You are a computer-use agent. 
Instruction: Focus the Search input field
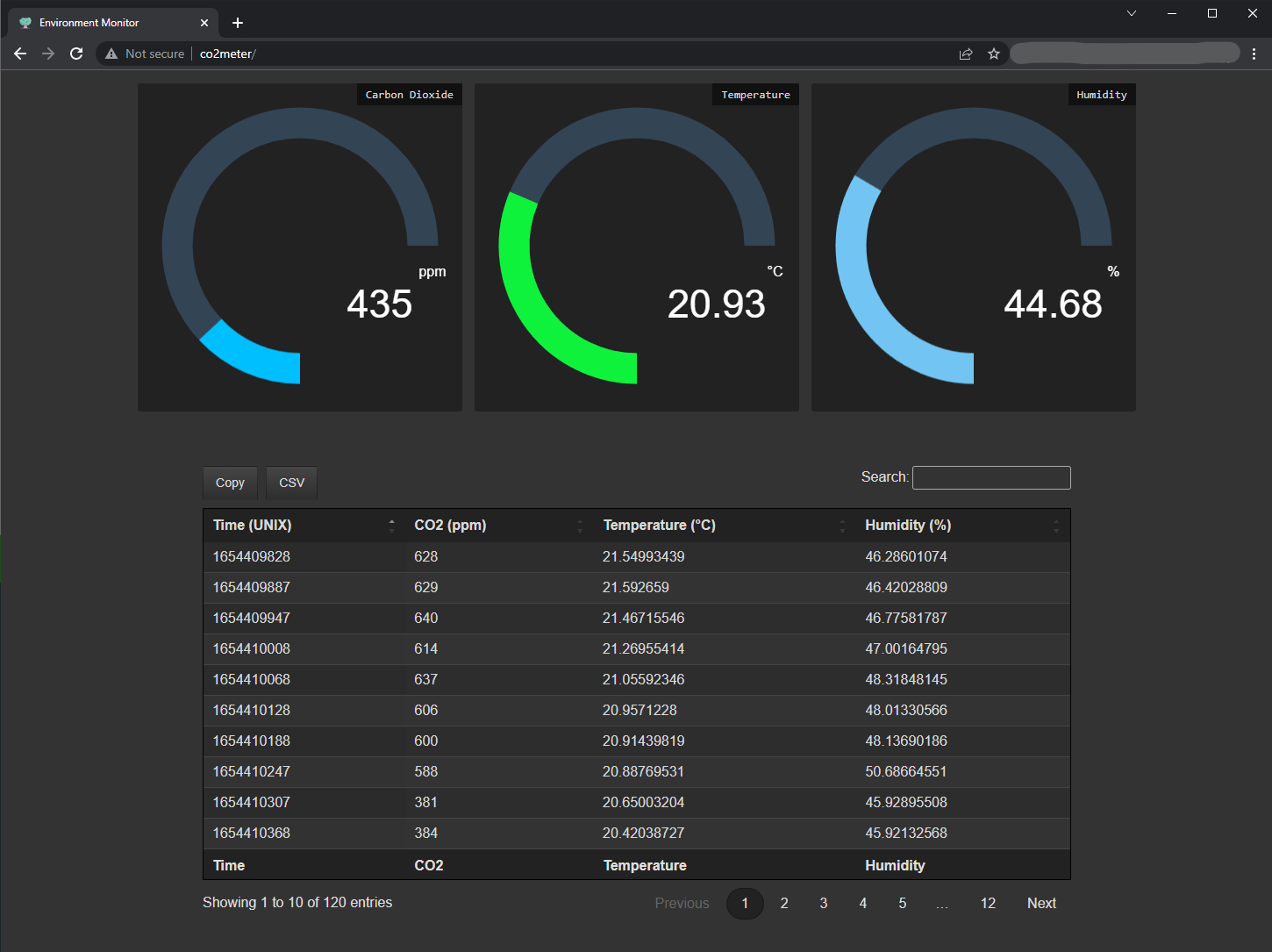click(x=991, y=477)
